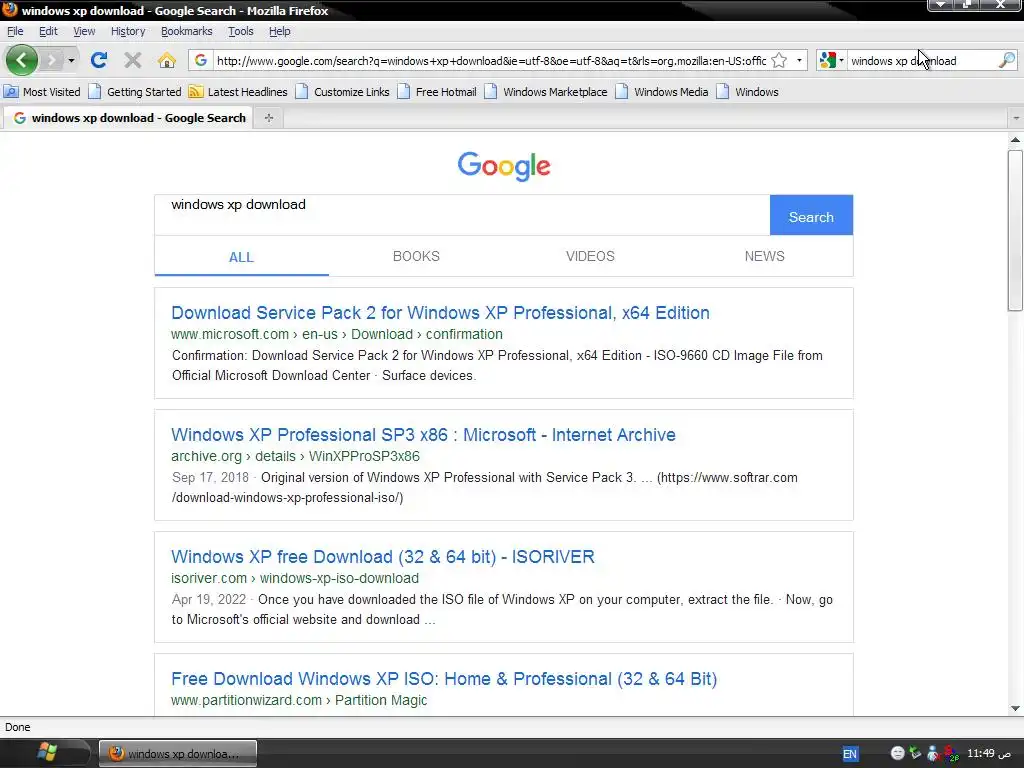
Task: Click the Firefox icon in the title bar
Action: click(10, 10)
